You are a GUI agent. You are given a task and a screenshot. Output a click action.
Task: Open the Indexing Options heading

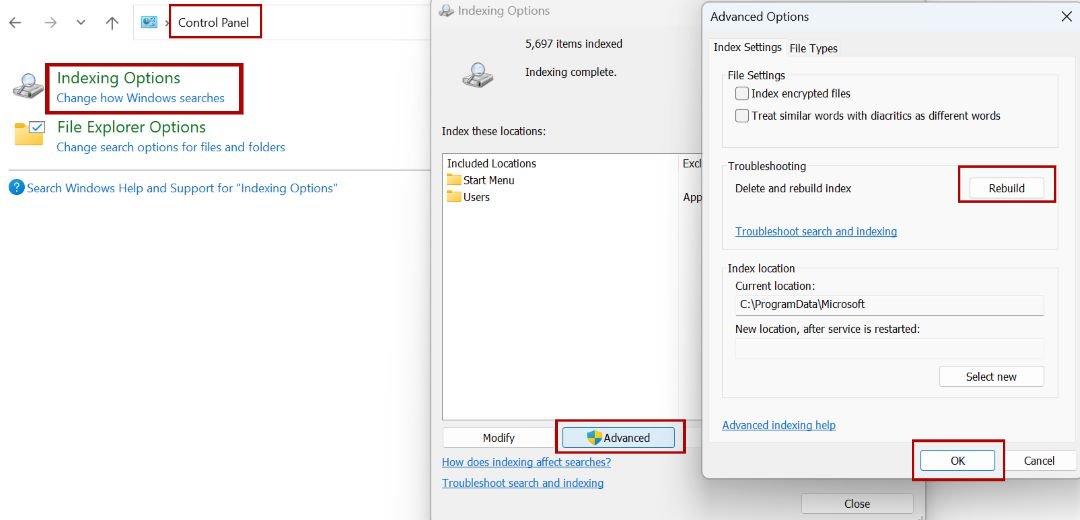(118, 78)
